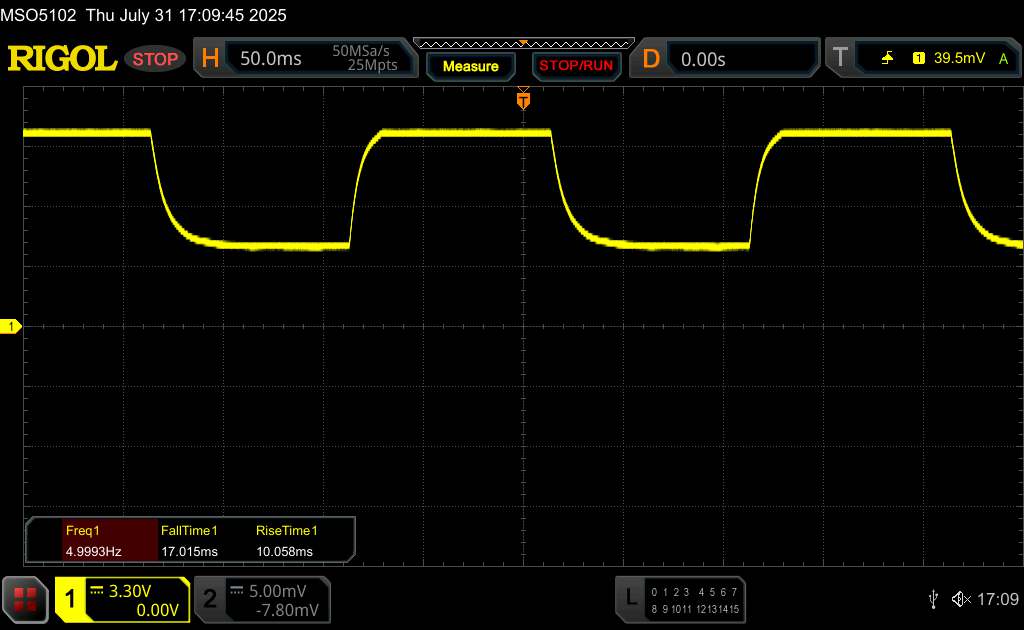The image size is (1024, 630).
Task: Click the 50MSa/s sample rate readout
Action: [360, 51]
